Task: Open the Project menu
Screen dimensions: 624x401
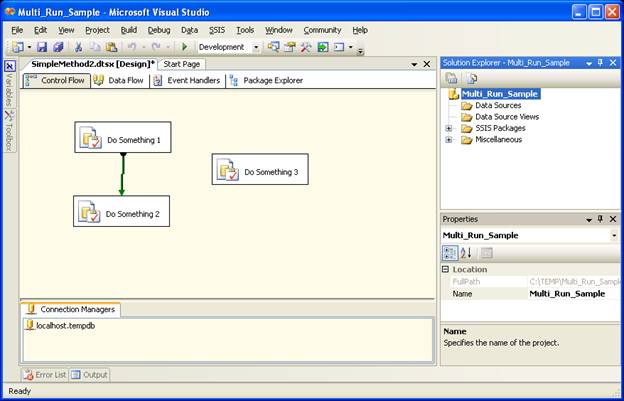Action: pos(97,30)
